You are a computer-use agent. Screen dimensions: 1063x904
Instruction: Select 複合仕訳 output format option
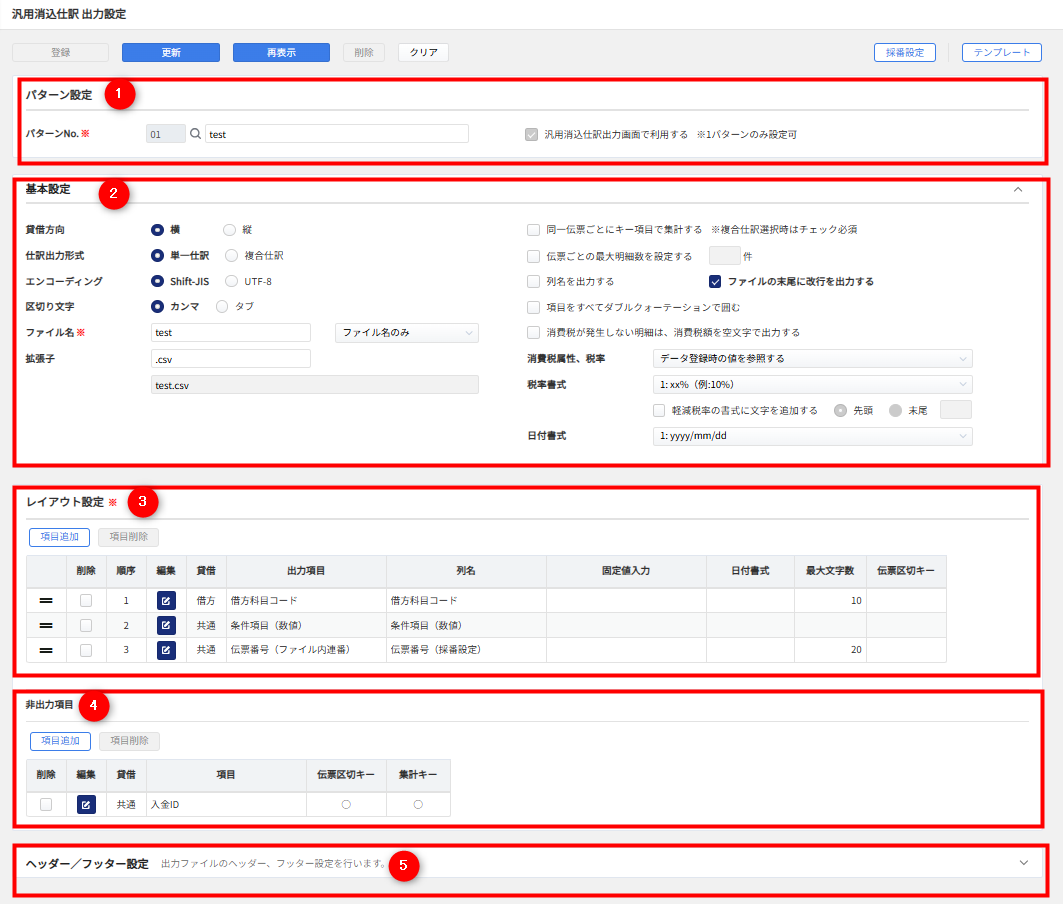click(x=232, y=255)
